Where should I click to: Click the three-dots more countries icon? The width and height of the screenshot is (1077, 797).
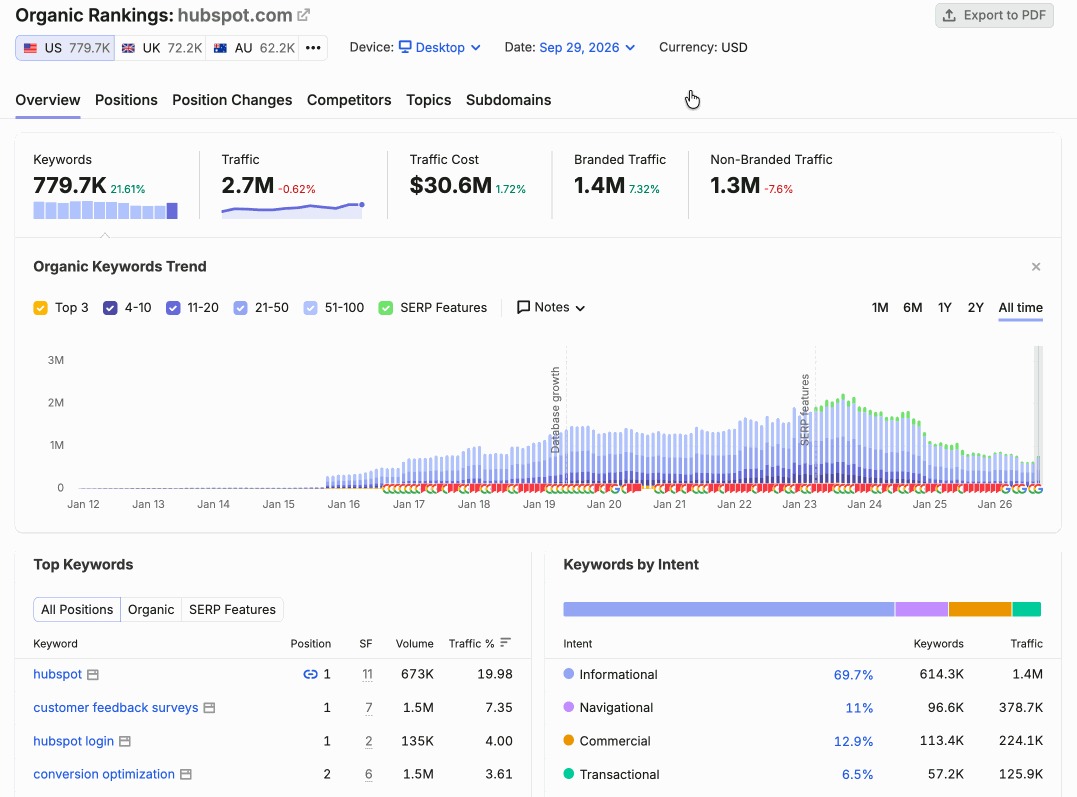click(x=313, y=47)
